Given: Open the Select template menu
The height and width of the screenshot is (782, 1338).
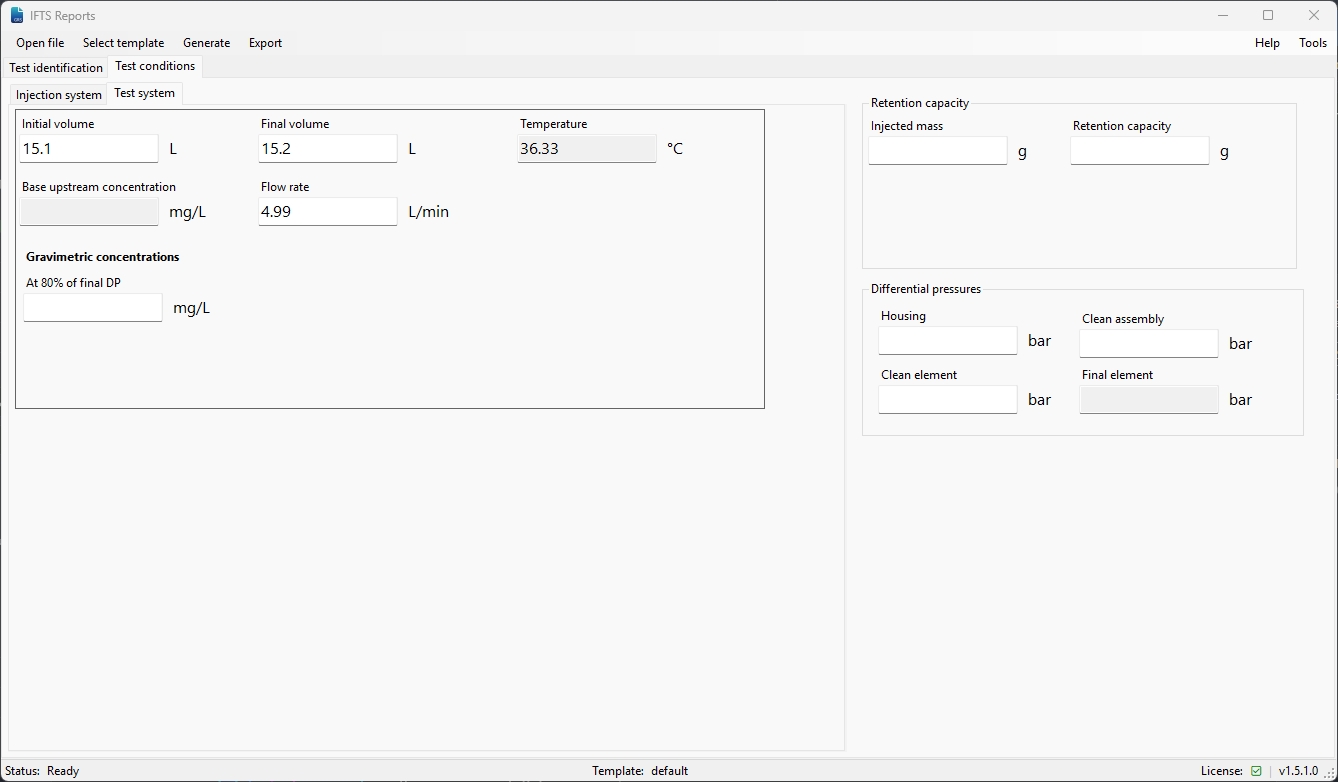Looking at the screenshot, I should [x=123, y=43].
